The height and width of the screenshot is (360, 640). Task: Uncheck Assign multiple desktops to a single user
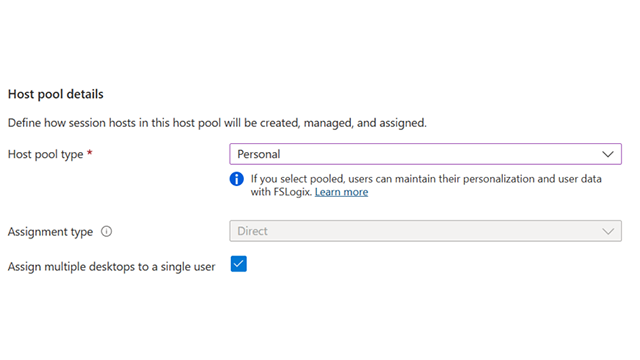point(238,264)
